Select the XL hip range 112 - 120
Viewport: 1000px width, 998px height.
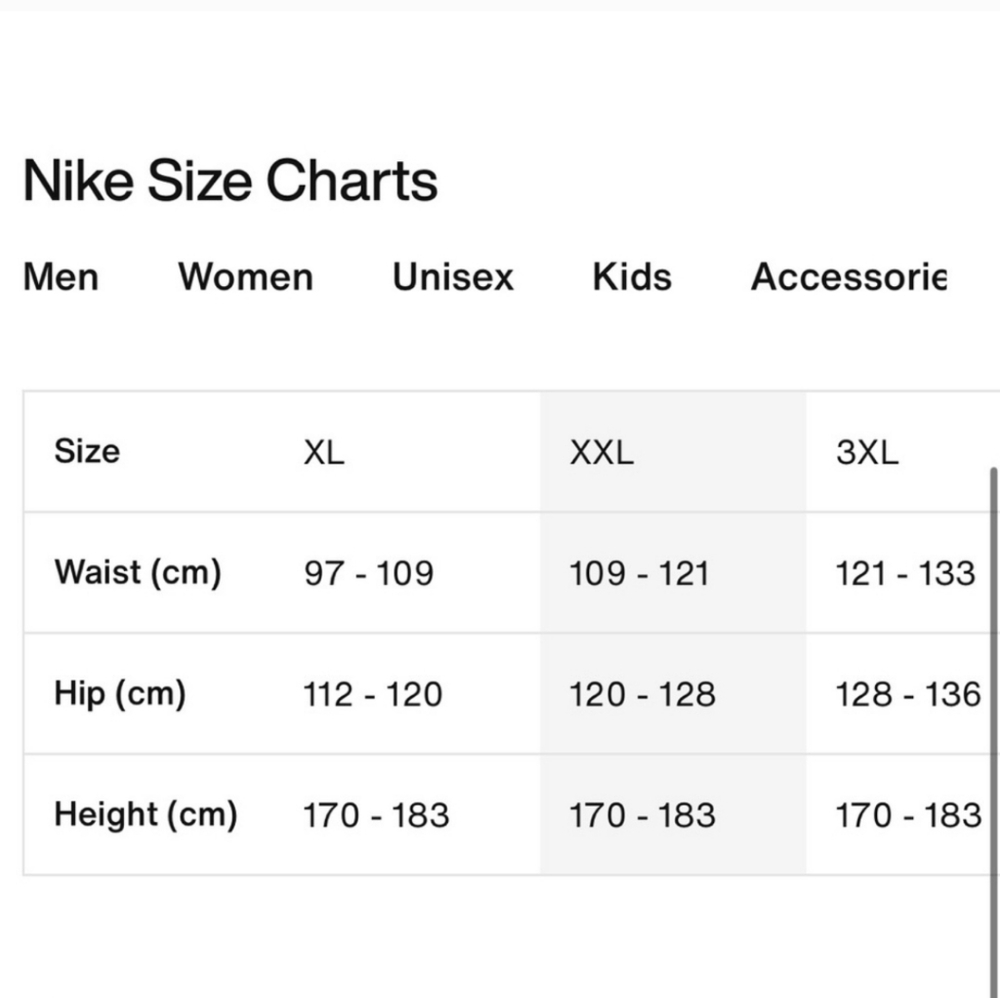coord(372,693)
